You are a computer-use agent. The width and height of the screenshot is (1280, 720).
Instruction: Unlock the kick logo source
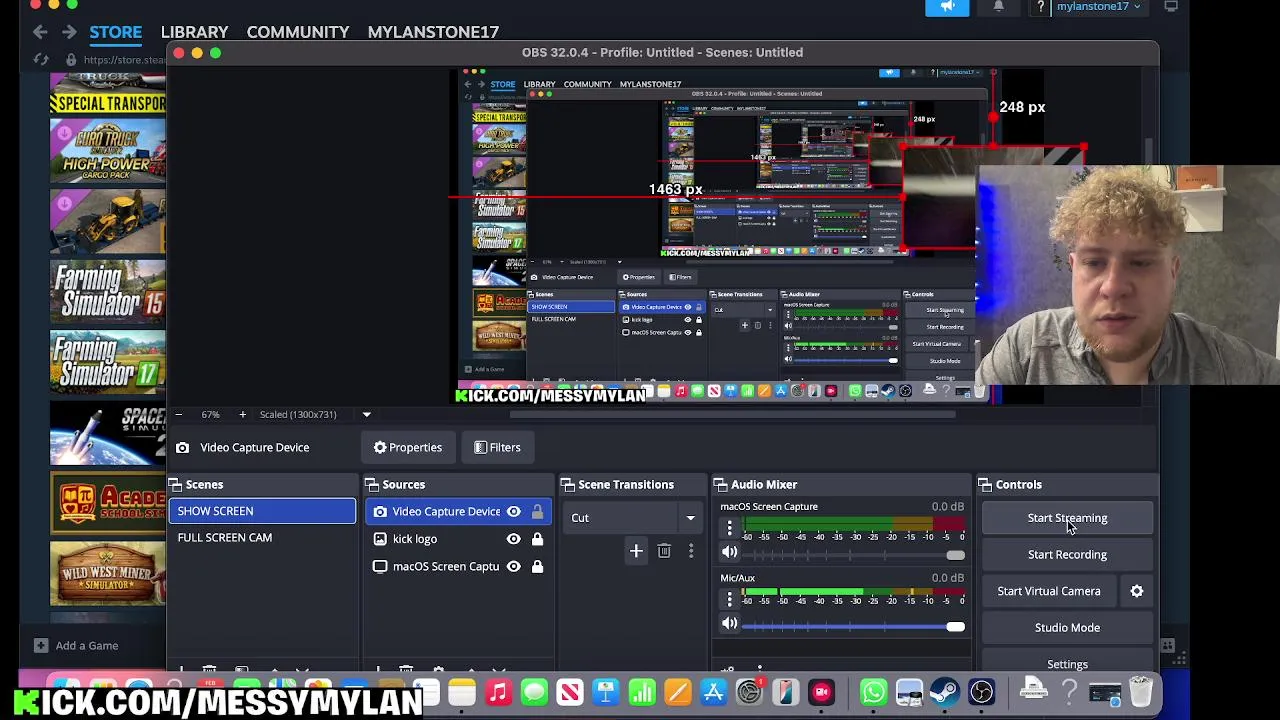point(537,539)
